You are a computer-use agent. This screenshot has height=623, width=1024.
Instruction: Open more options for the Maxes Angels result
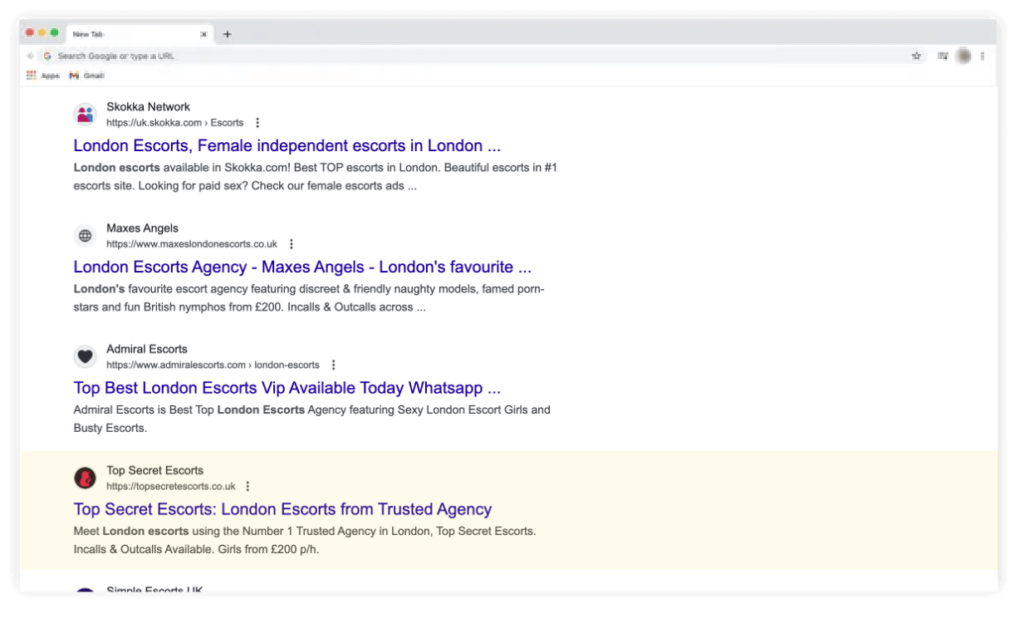(x=291, y=244)
